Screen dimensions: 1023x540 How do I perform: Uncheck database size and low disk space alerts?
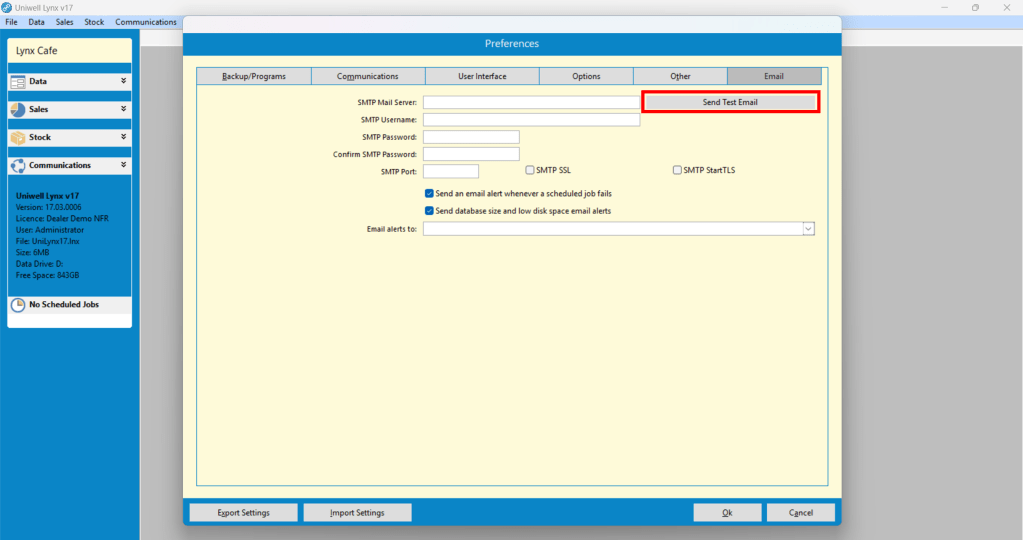tap(429, 211)
